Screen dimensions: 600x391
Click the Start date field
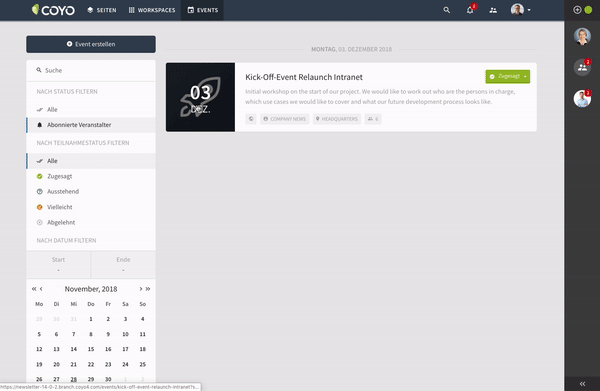coord(58,264)
